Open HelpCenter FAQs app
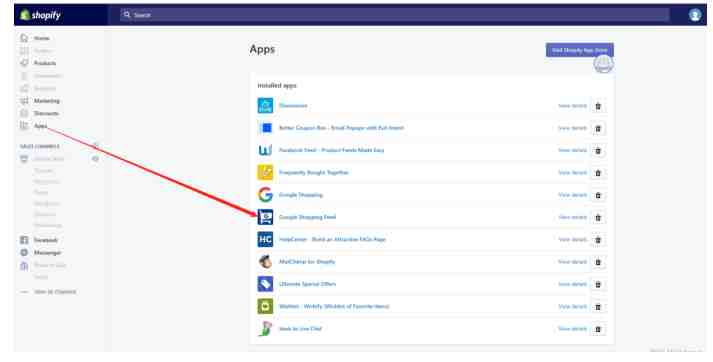The image size is (713, 362). click(x=332, y=239)
